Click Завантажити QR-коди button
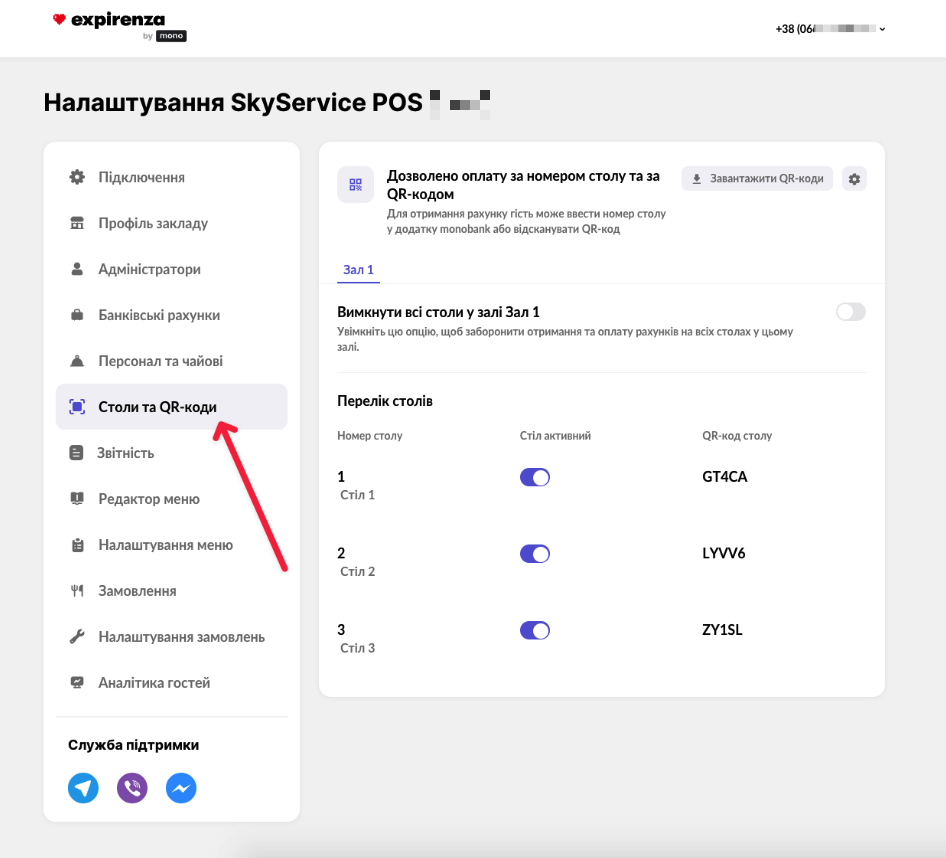 (x=757, y=179)
